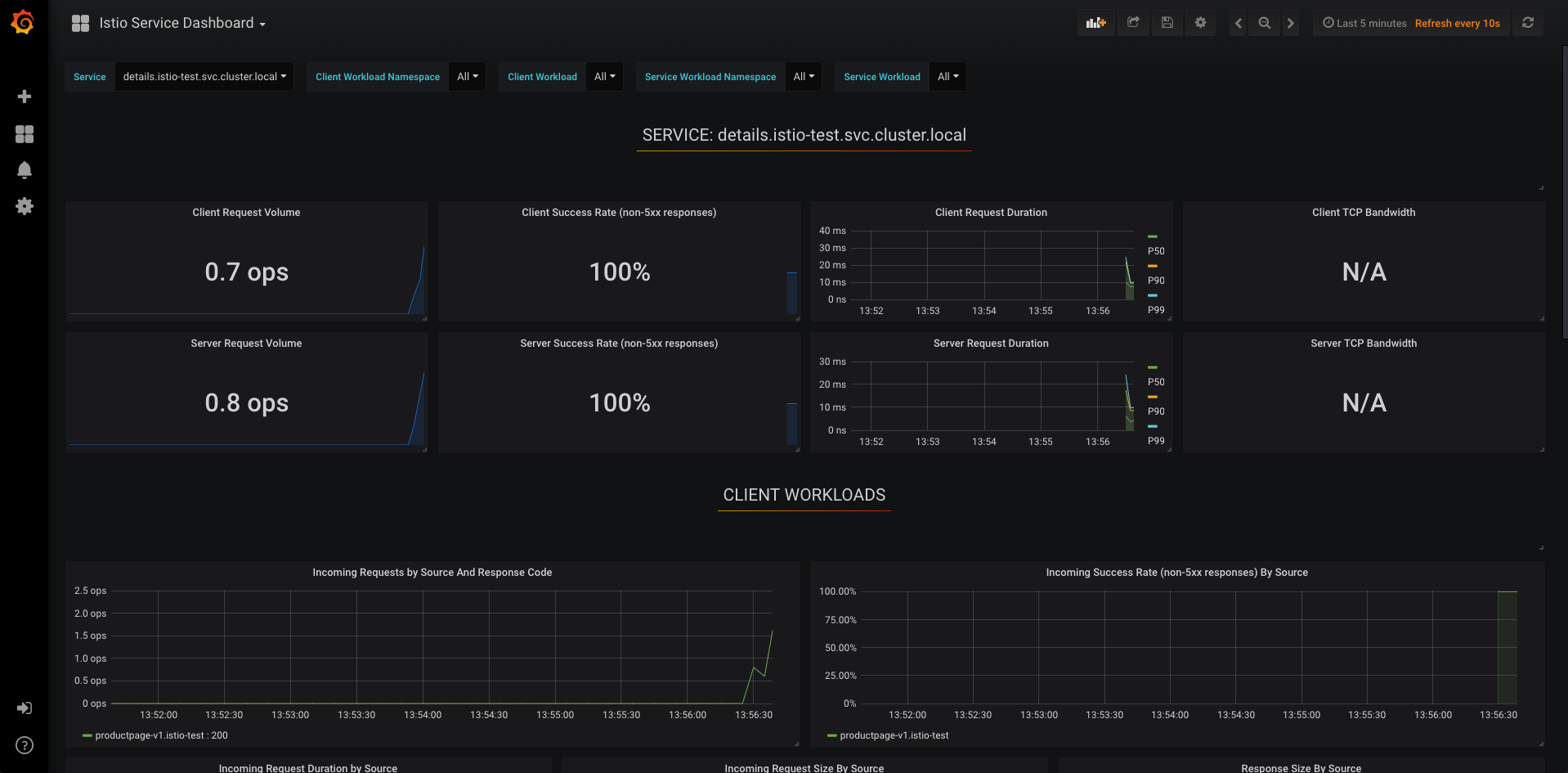Collapse the SERVICE row header
The width and height of the screenshot is (1568, 773).
tap(804, 135)
